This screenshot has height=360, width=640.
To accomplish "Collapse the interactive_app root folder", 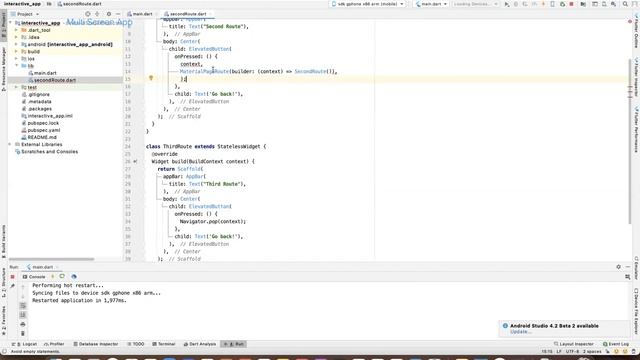I will pyautogui.click(x=11, y=23).
